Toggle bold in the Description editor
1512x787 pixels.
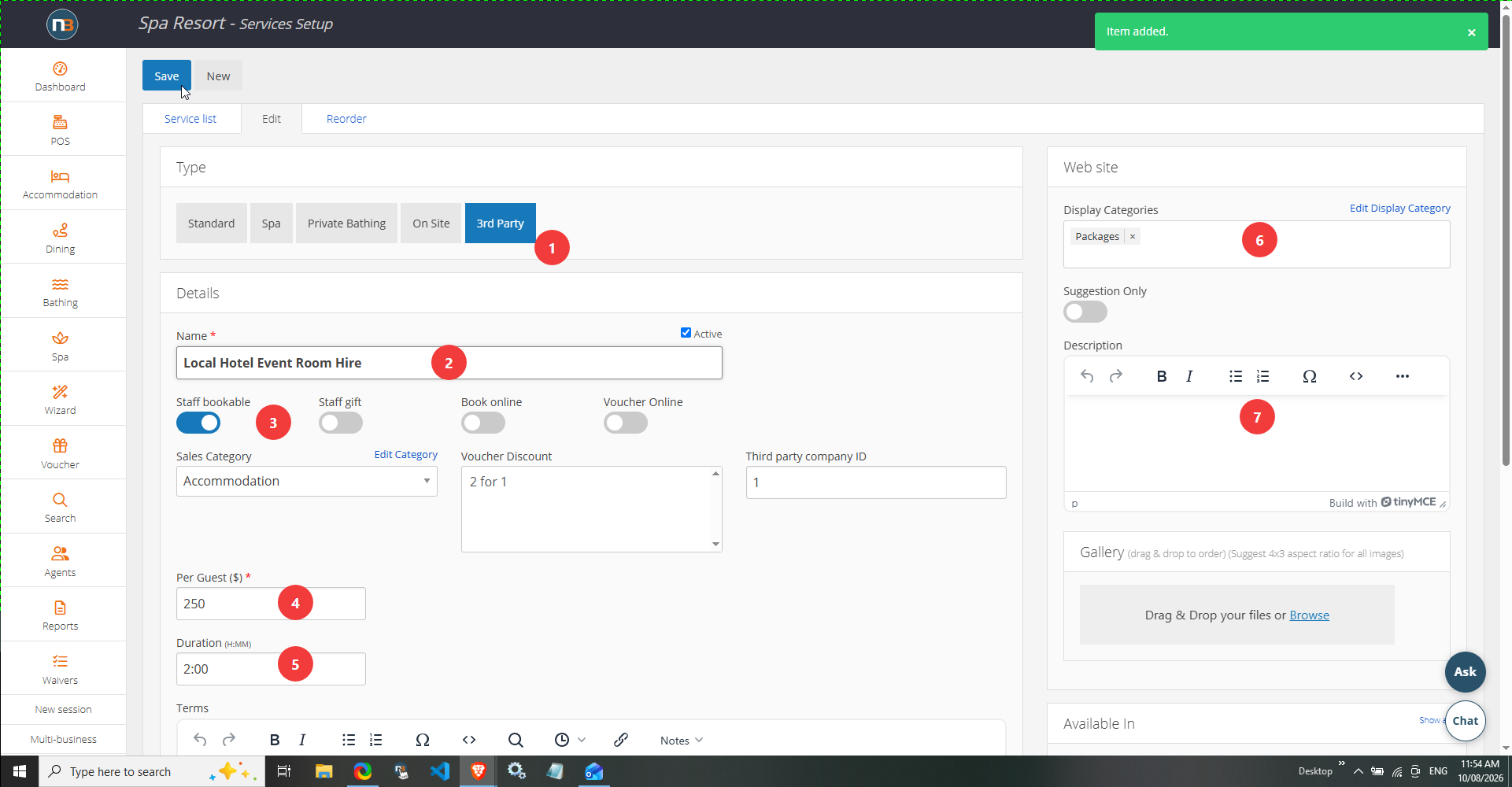1161,376
